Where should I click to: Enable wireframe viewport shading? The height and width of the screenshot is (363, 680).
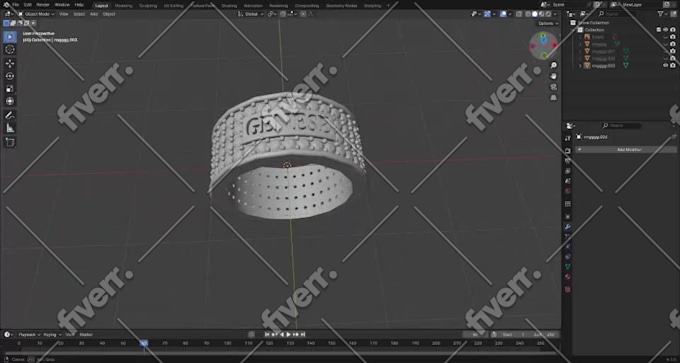(528, 14)
